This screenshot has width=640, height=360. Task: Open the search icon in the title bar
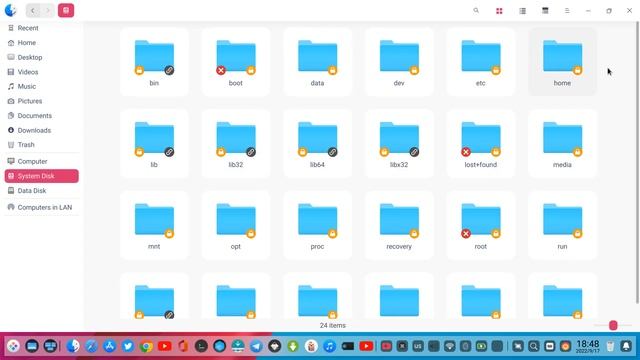[x=476, y=11]
